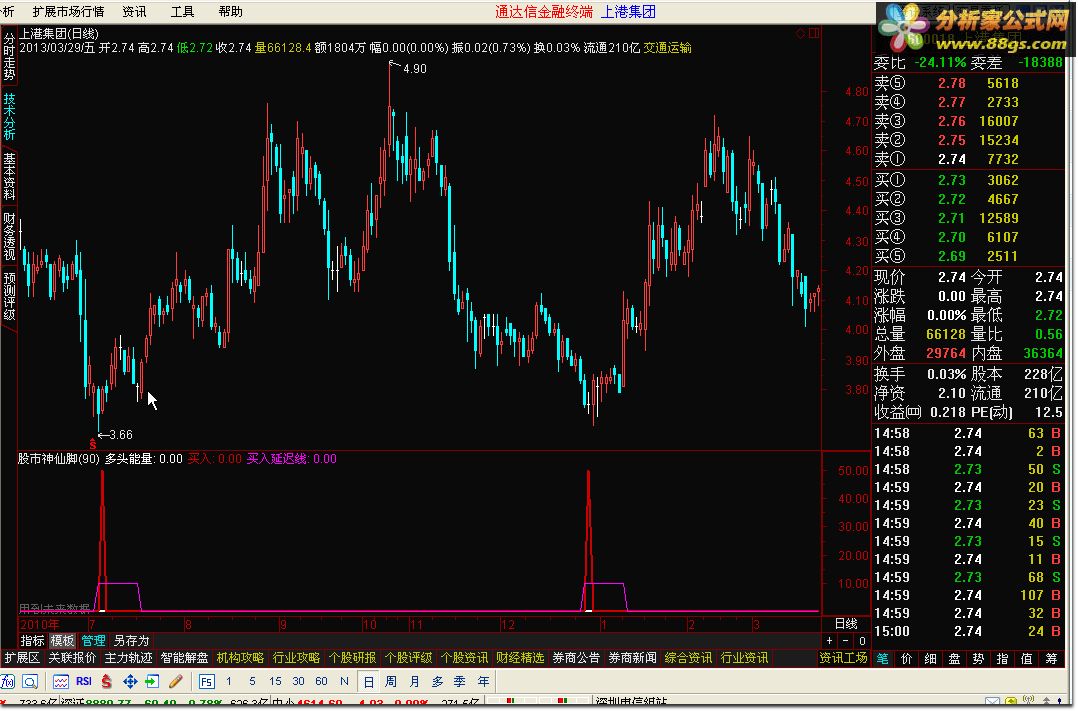Open the 分时走势 side tab
Viewport: 1078px width, 711px height.
[x=9, y=56]
